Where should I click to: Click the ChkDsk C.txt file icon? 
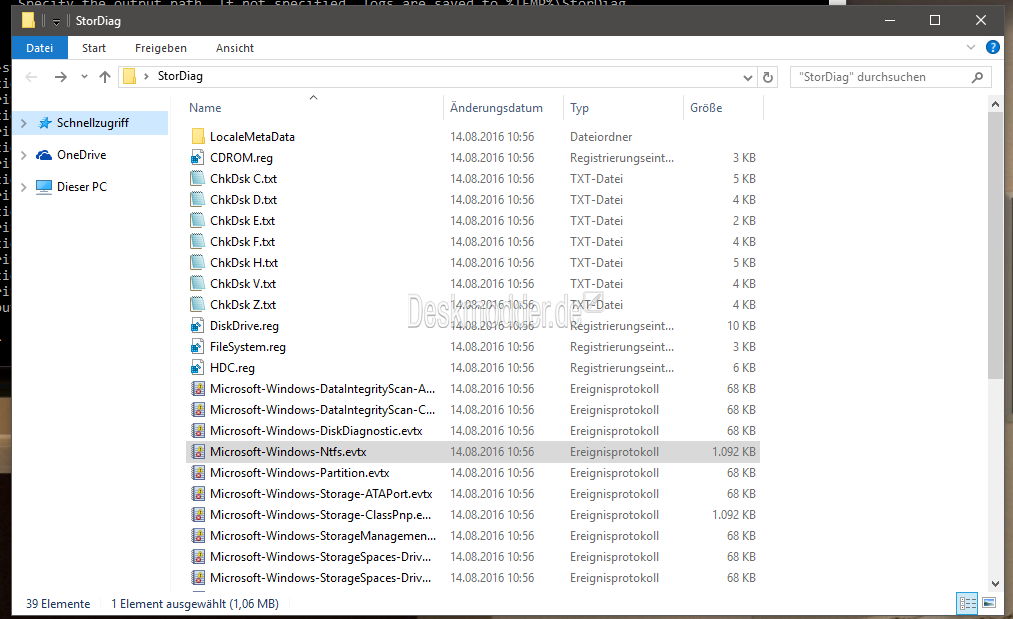pos(198,178)
